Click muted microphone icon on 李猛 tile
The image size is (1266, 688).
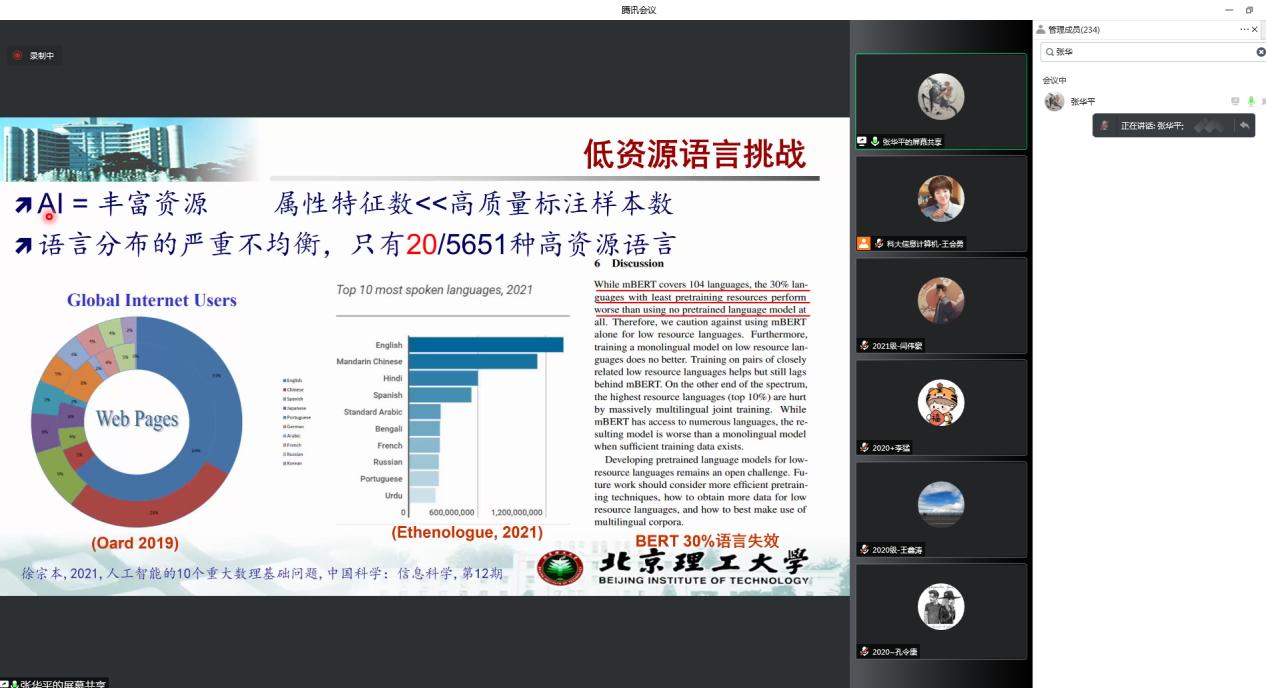864,447
